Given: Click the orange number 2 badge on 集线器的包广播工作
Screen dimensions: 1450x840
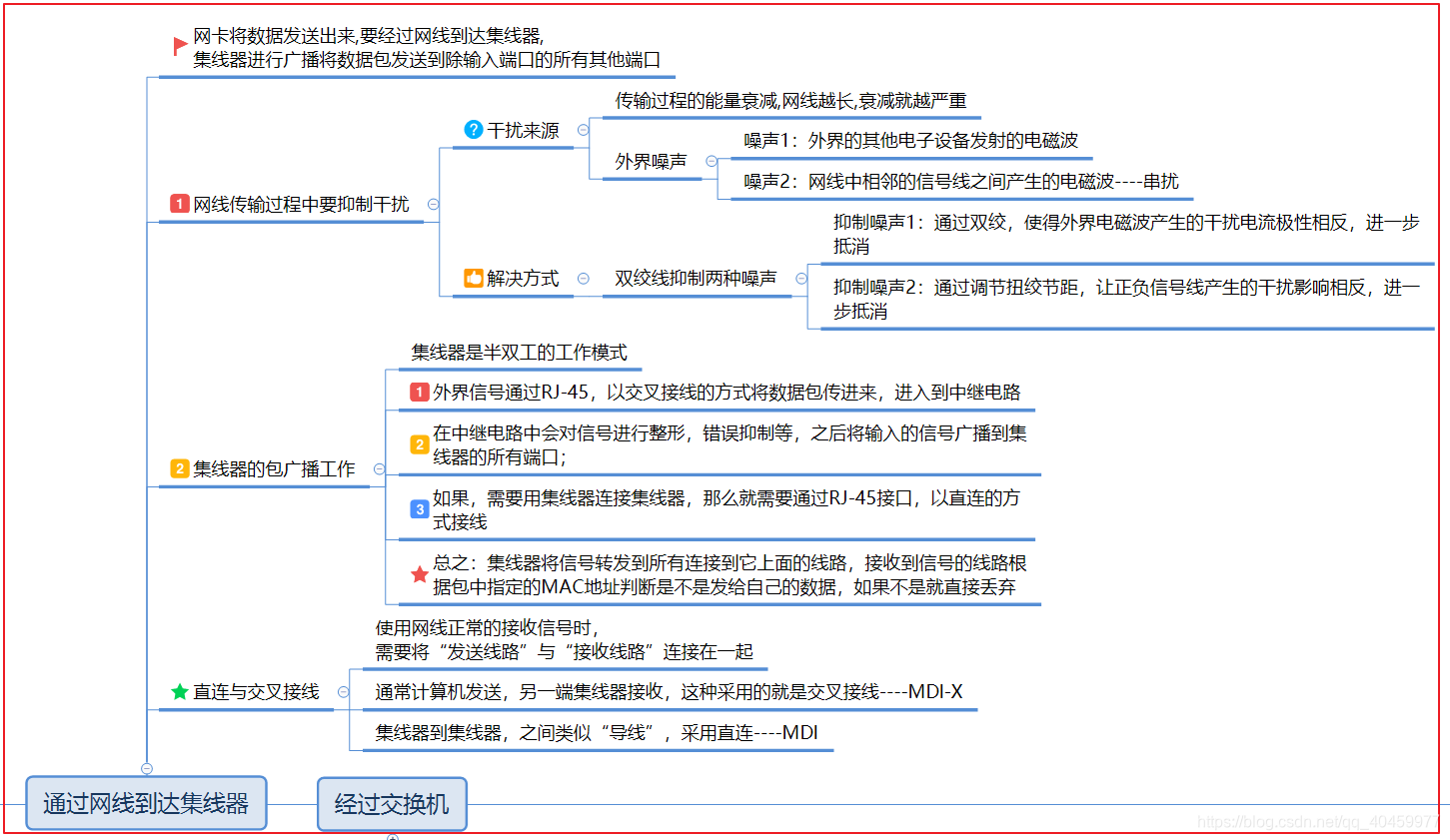Looking at the screenshot, I should 180,468.
